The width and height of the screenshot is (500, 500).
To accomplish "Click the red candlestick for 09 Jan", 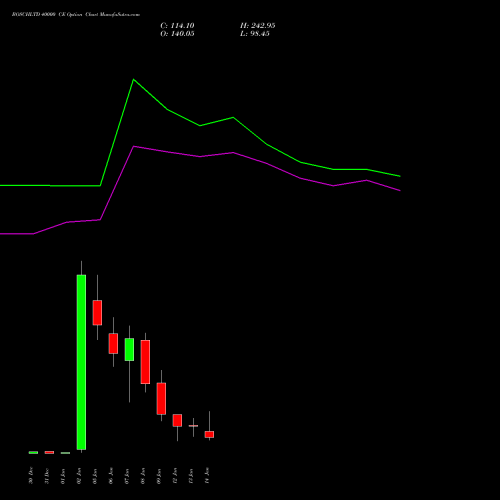I will point(161,398).
